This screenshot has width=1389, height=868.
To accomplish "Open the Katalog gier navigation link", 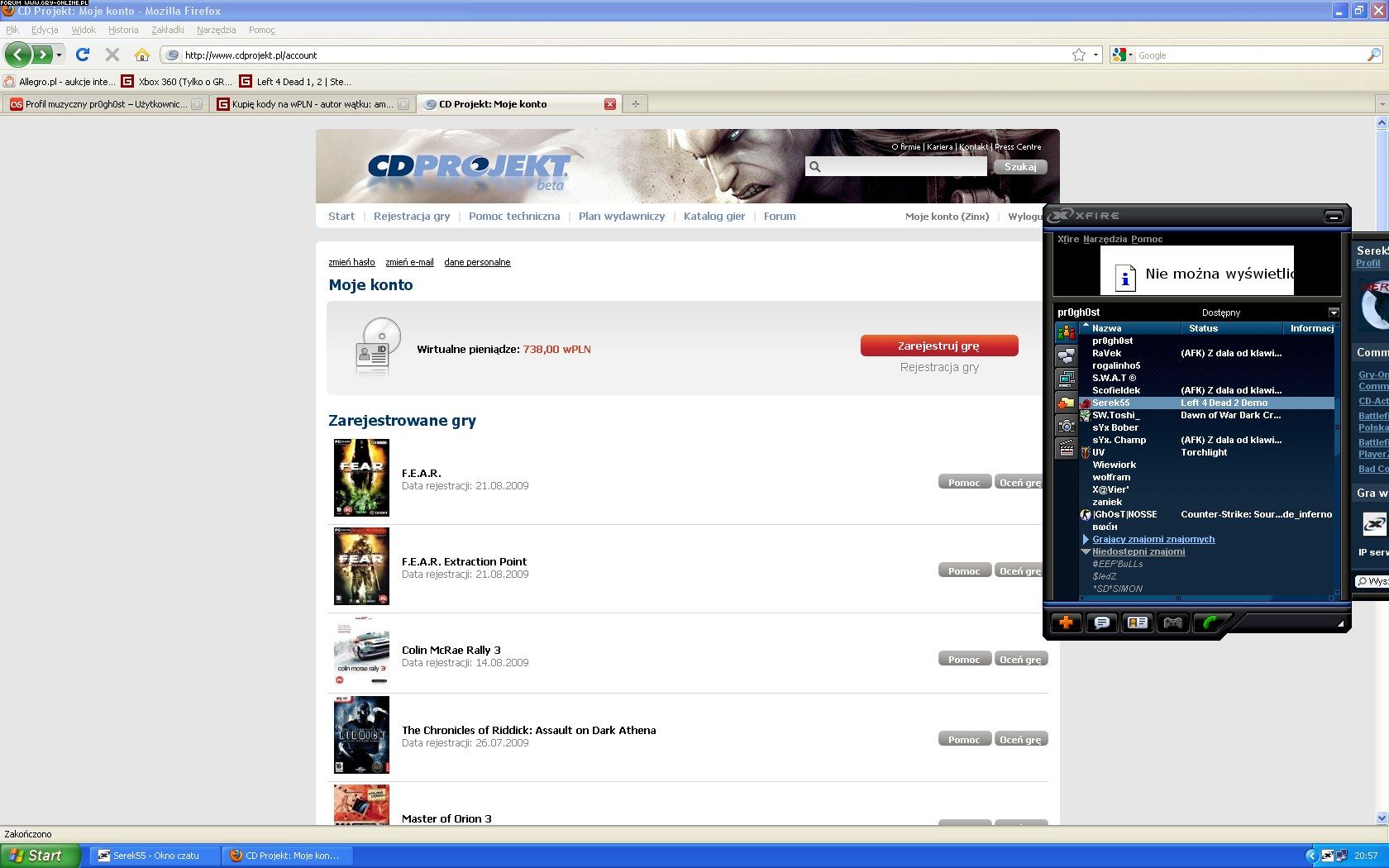I will point(714,217).
